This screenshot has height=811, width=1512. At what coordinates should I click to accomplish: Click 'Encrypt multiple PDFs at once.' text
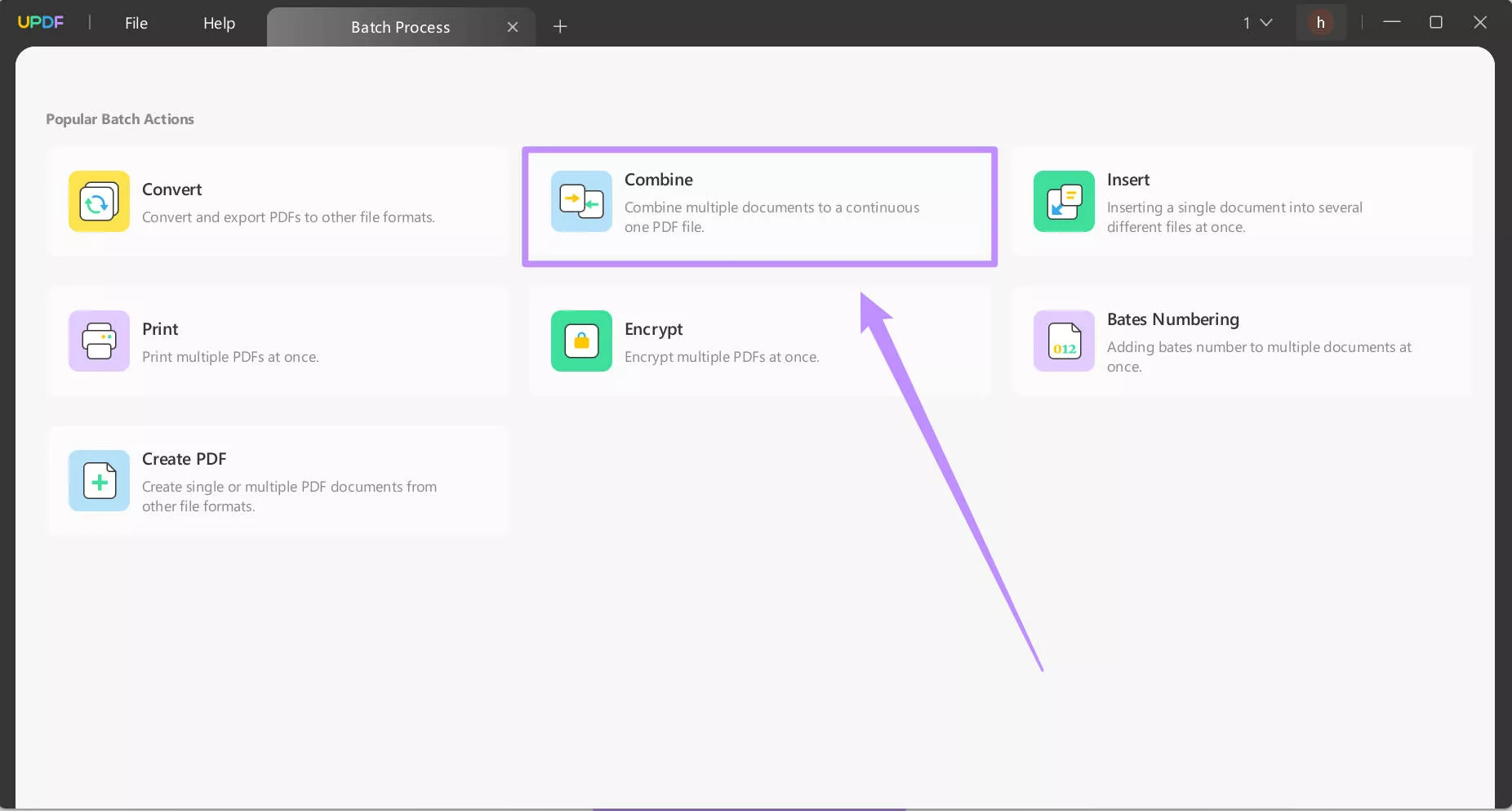pyautogui.click(x=722, y=357)
